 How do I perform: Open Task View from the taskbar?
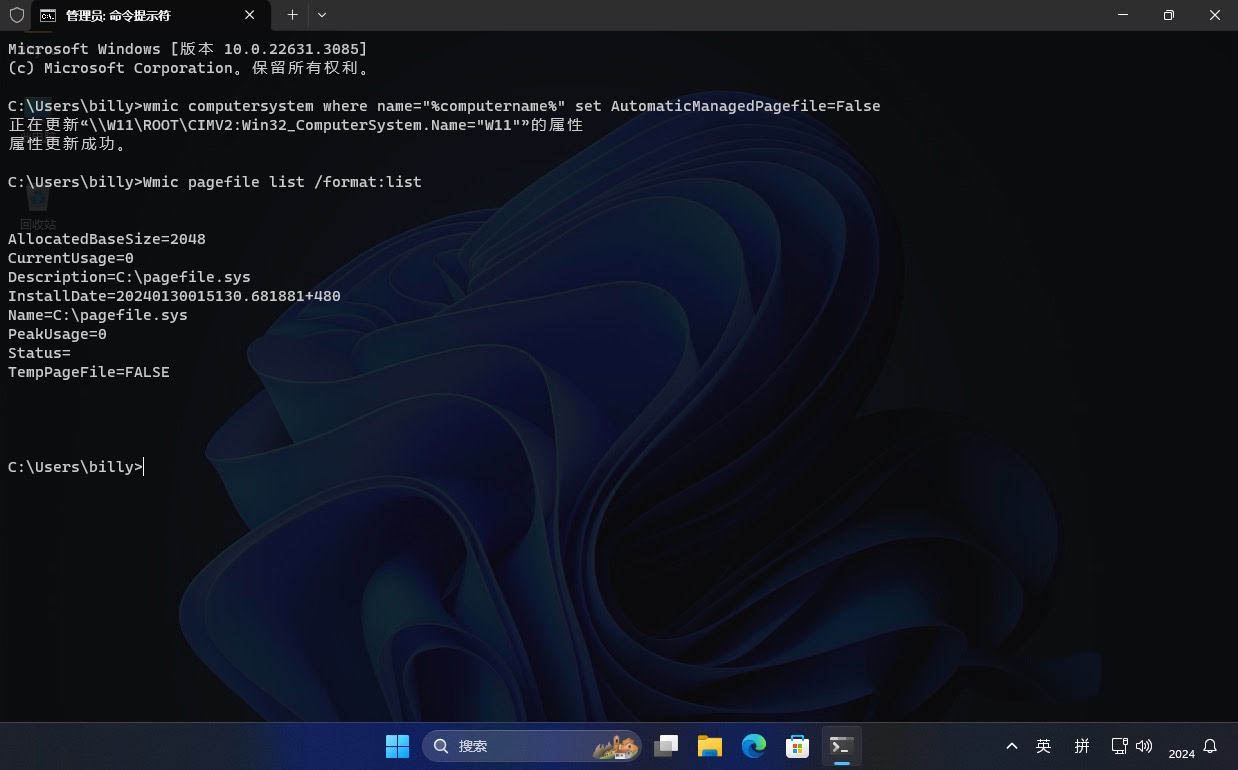pos(666,746)
